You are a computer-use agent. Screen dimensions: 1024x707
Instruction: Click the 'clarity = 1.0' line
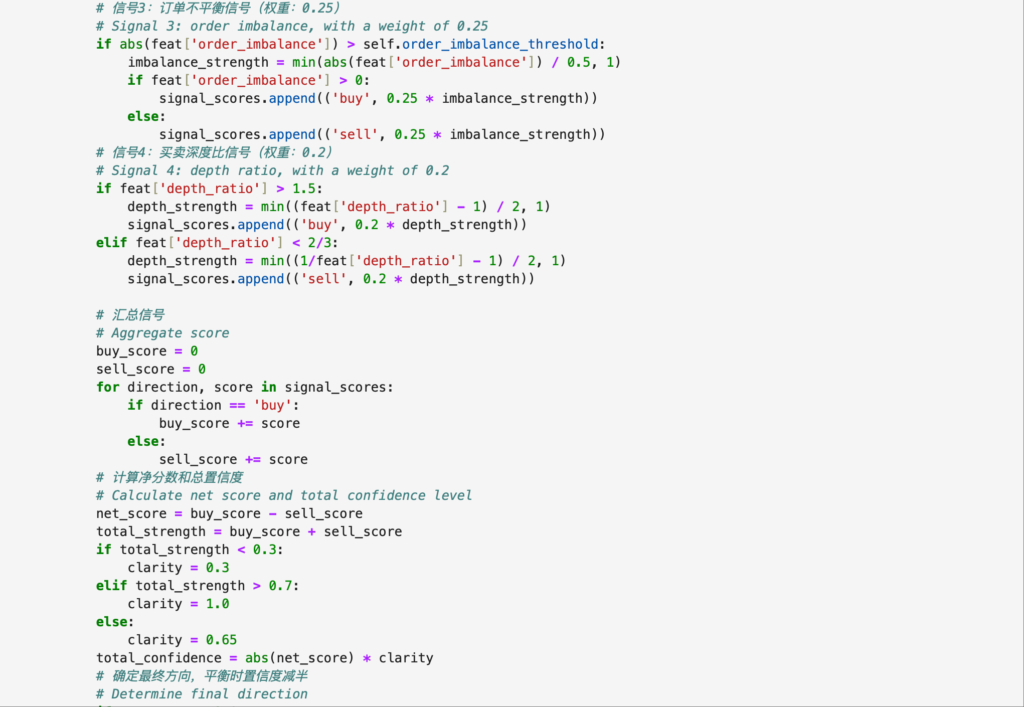tap(178, 603)
